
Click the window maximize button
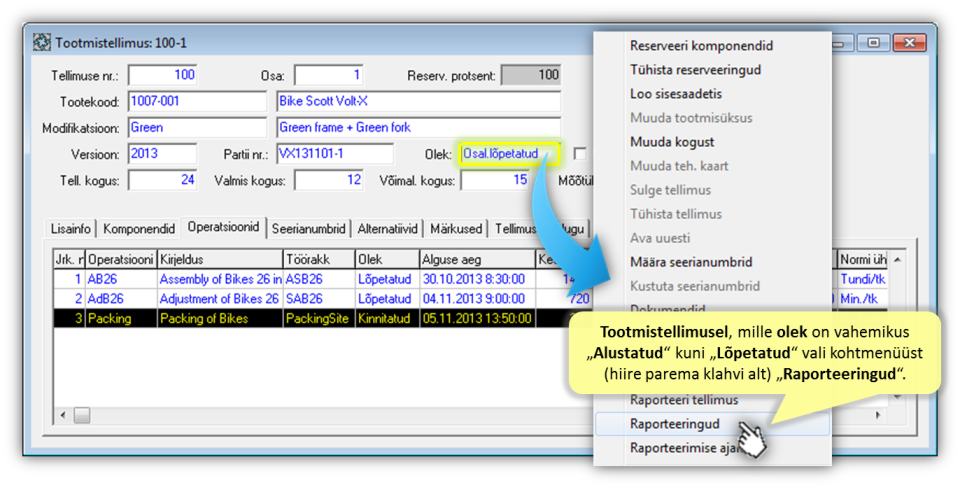[x=874, y=43]
